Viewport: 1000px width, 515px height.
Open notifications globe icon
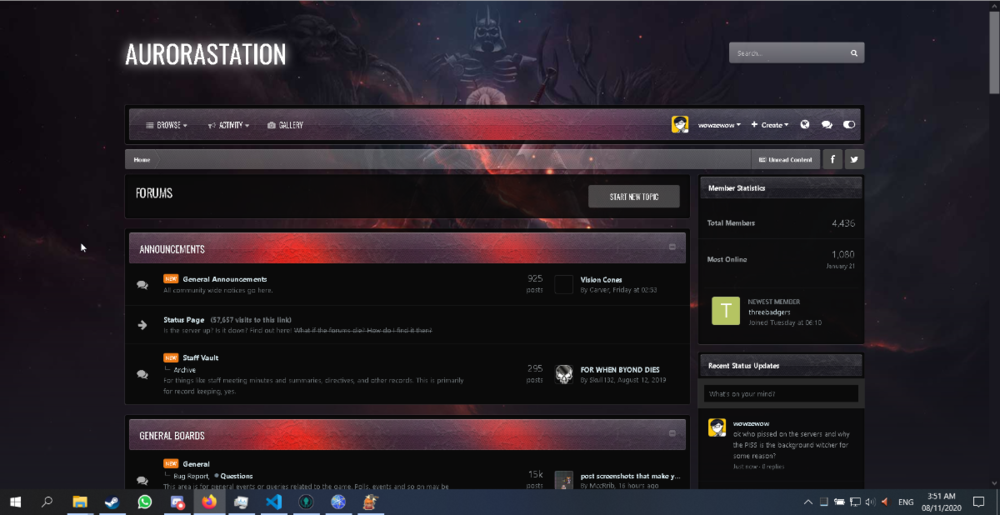click(x=805, y=125)
